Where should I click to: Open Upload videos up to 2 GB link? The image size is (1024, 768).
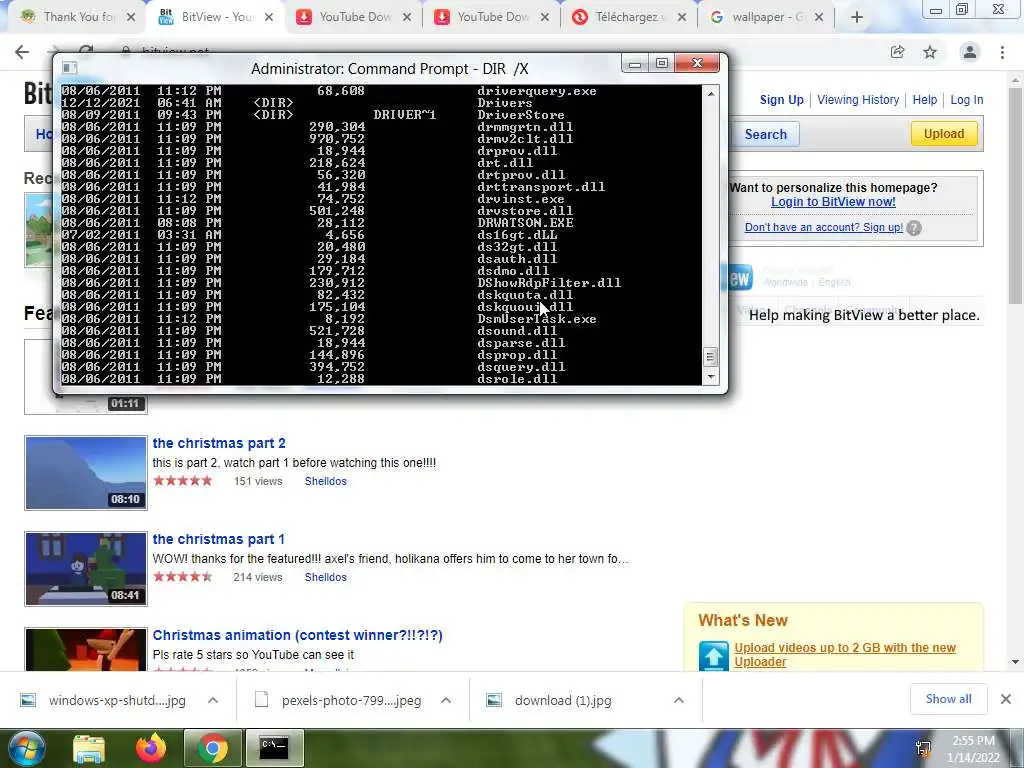tap(844, 655)
